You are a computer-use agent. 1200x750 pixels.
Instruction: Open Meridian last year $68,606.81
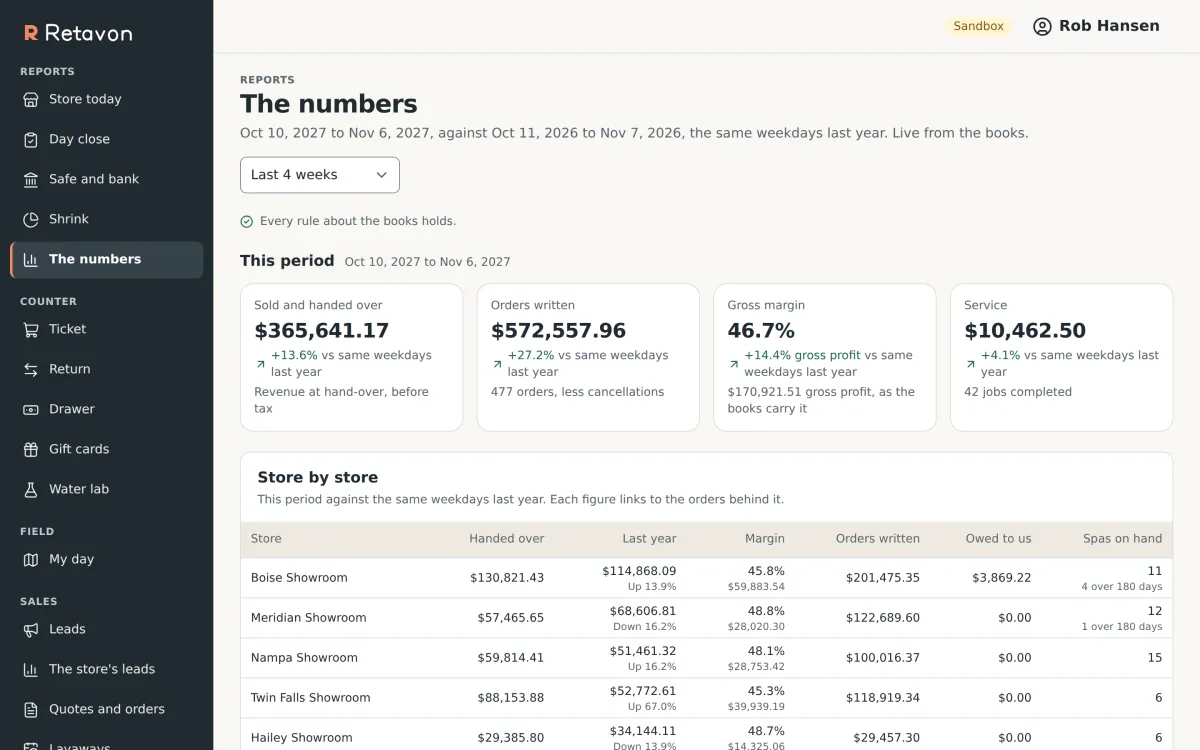(643, 611)
